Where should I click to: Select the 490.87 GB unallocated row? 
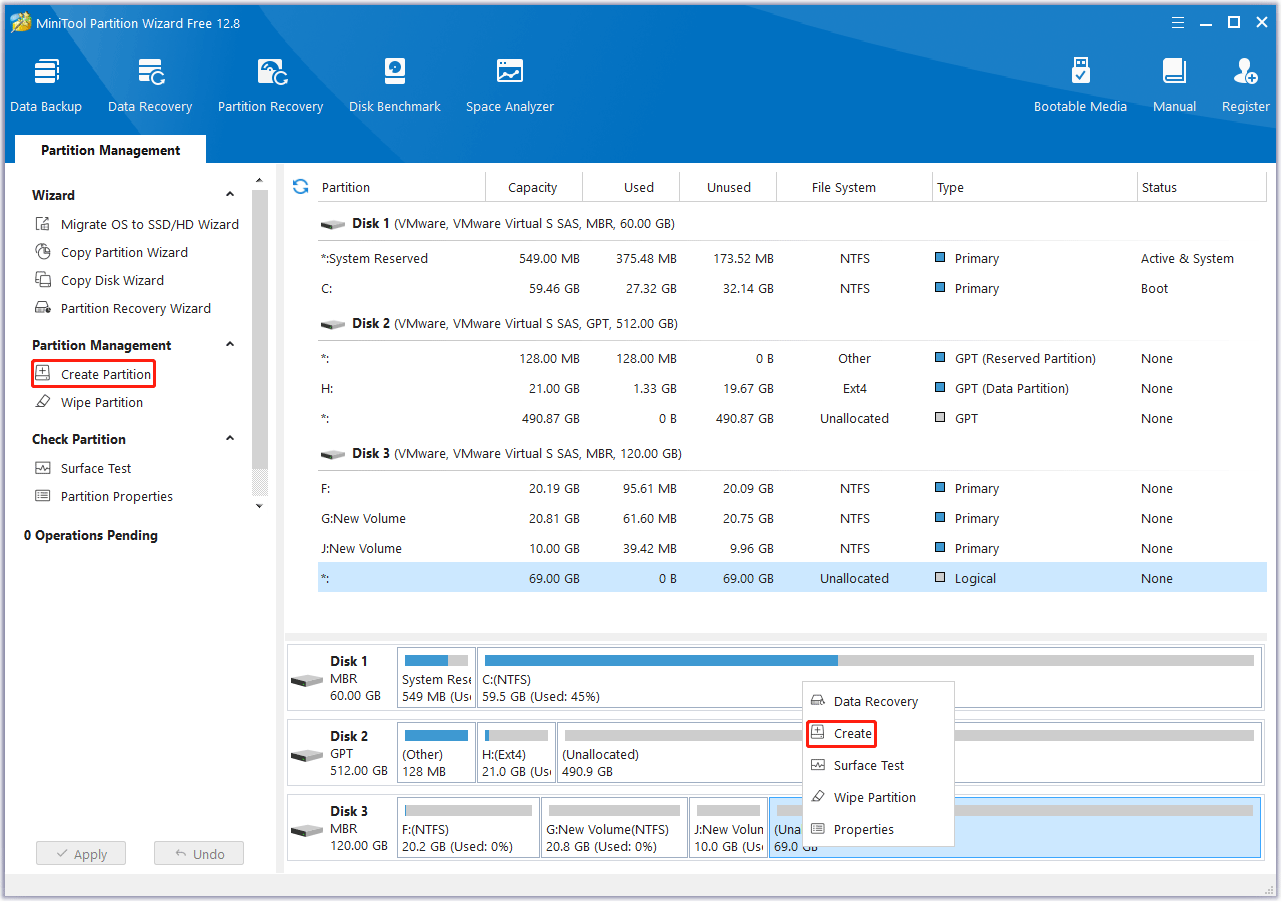point(792,418)
